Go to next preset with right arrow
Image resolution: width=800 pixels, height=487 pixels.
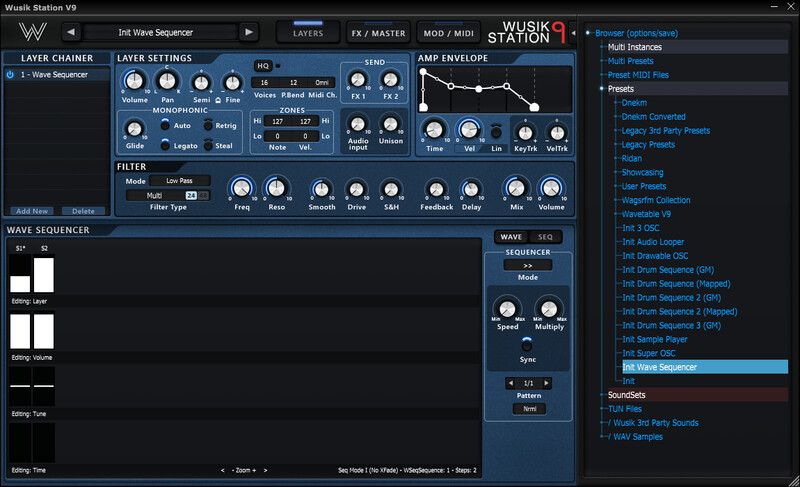coord(249,32)
